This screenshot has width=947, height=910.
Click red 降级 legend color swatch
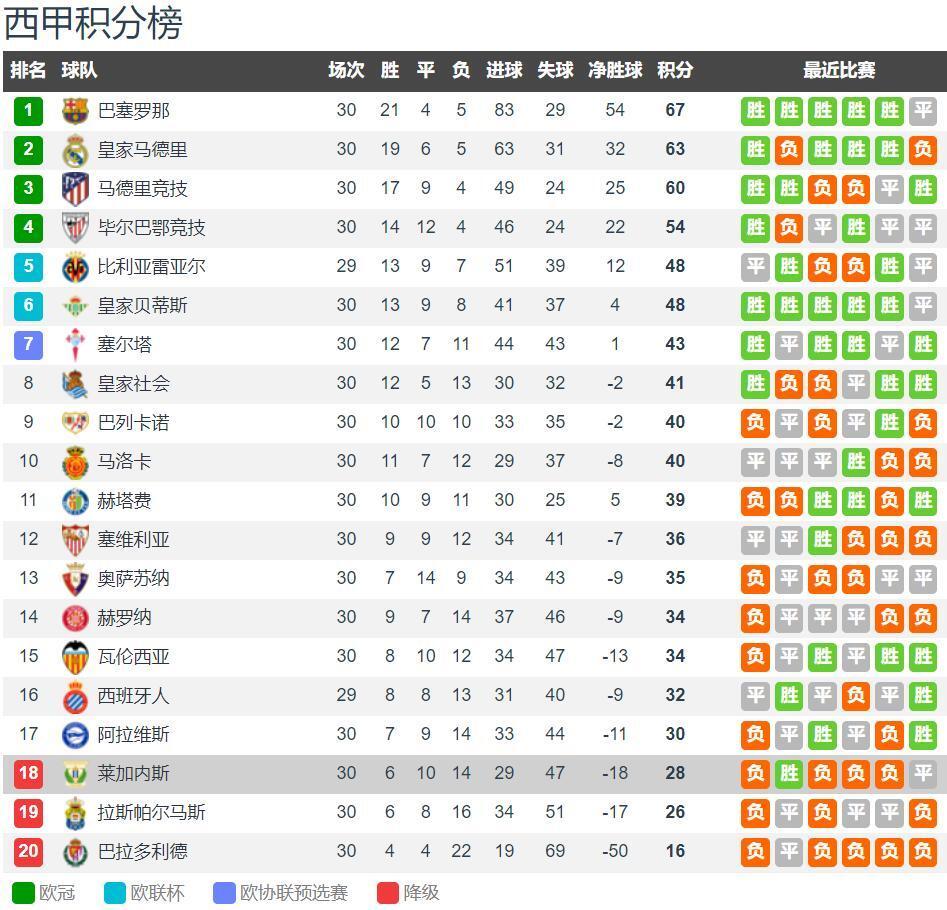tap(388, 893)
